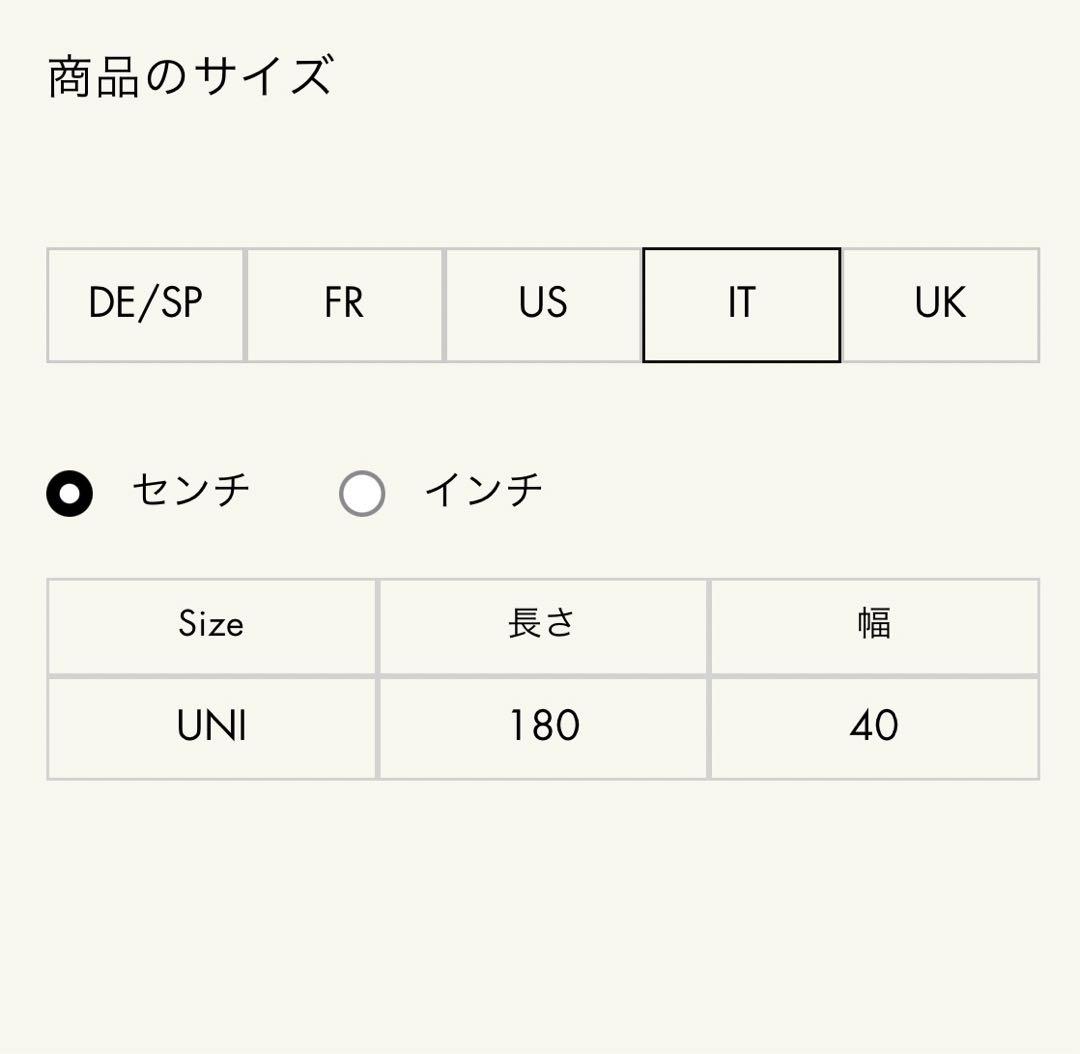Select the Size column header
The width and height of the screenshot is (1080, 1054).
coord(212,625)
